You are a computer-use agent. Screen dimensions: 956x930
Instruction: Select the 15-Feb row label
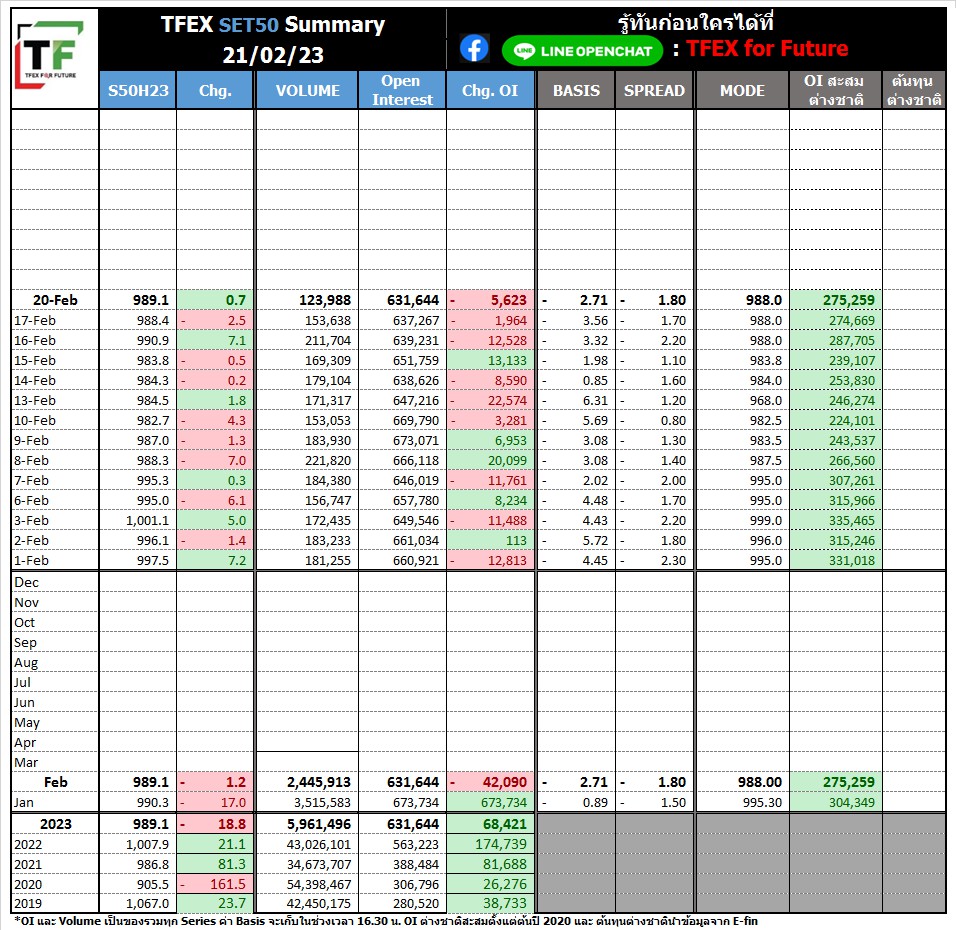(35, 360)
